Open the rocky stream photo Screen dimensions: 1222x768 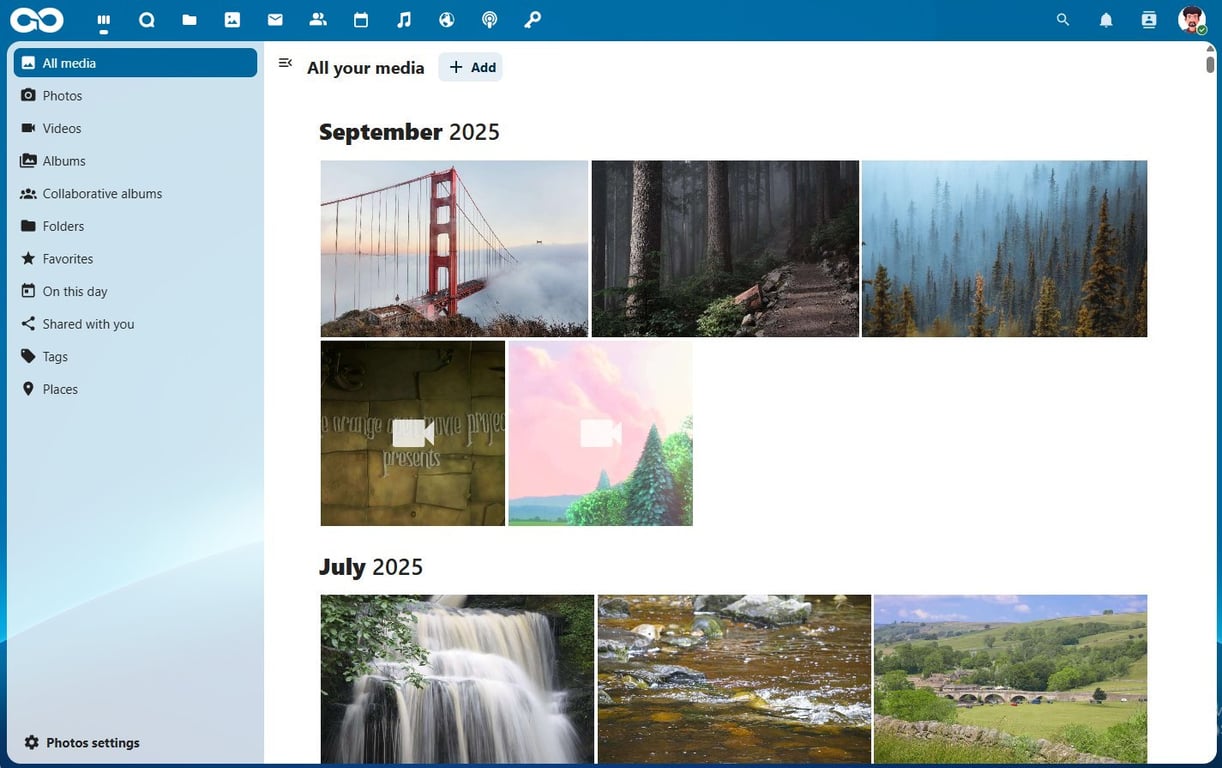(x=734, y=680)
